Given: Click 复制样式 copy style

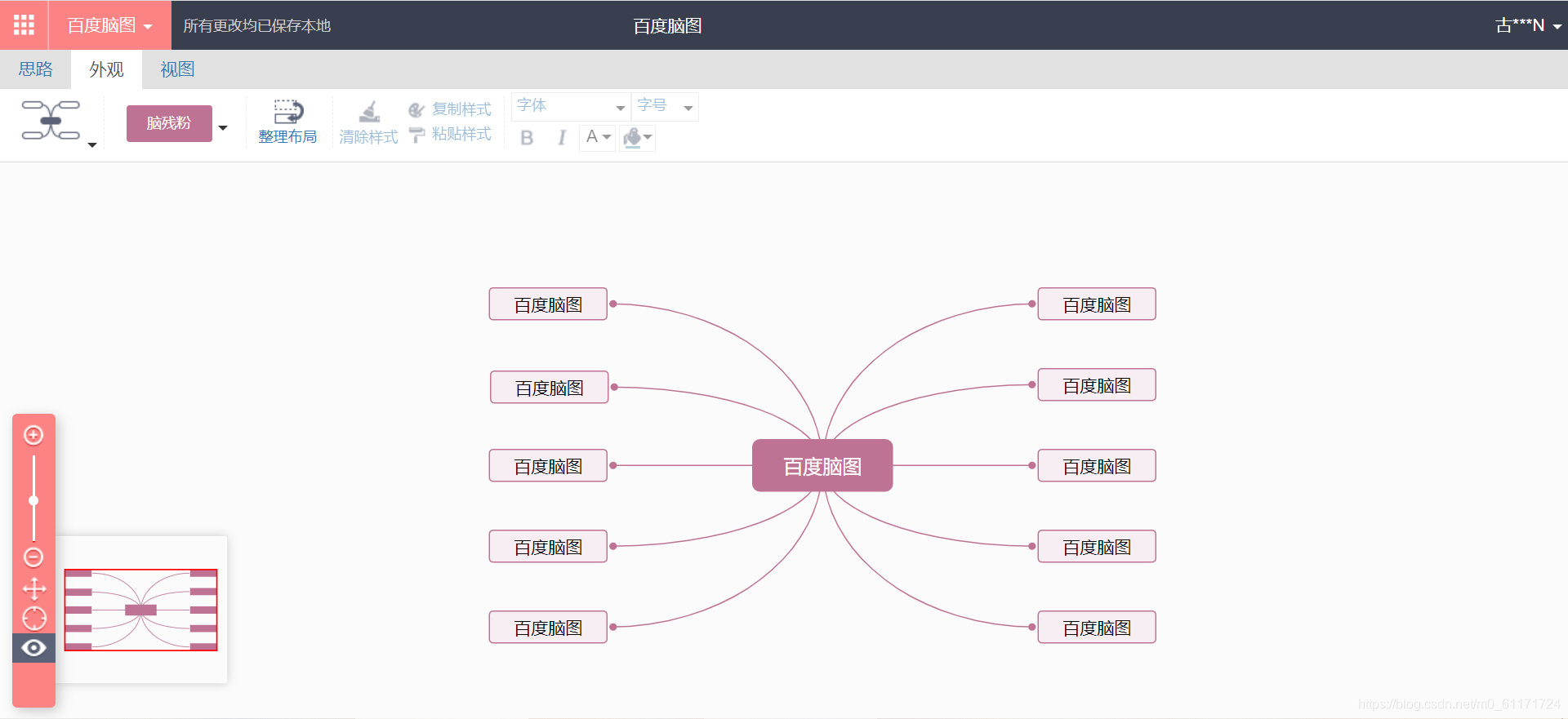Looking at the screenshot, I should click(x=450, y=109).
